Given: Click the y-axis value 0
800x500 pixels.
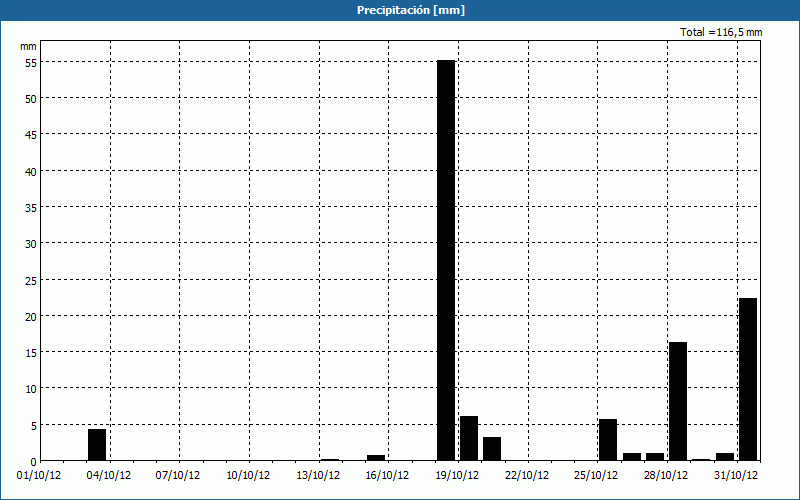Looking at the screenshot, I should (34, 462).
